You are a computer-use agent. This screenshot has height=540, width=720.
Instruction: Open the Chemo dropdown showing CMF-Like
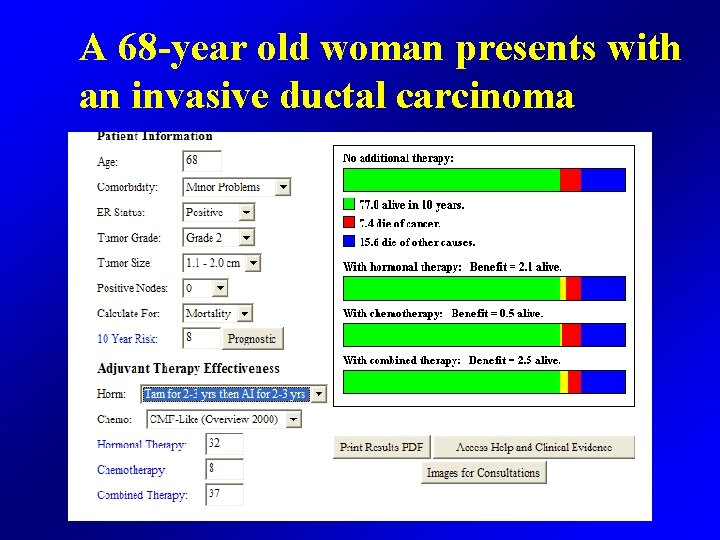coord(224,419)
